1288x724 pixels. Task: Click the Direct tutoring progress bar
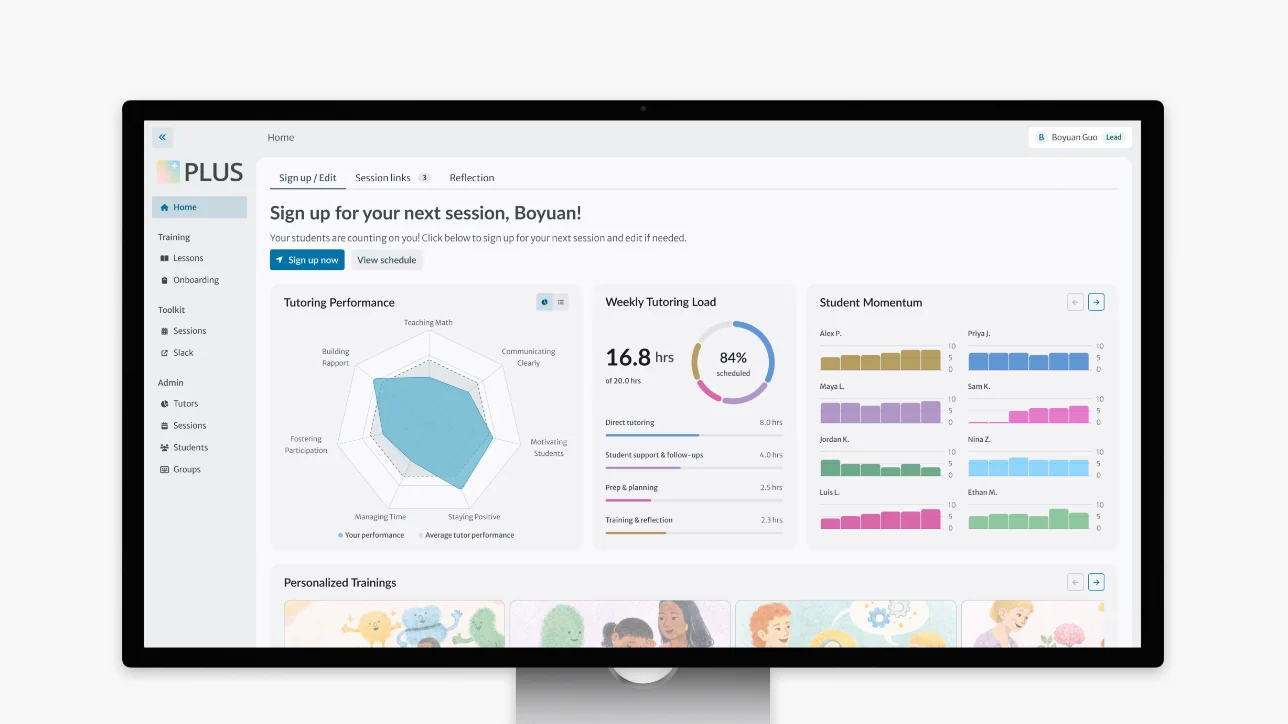(x=694, y=435)
